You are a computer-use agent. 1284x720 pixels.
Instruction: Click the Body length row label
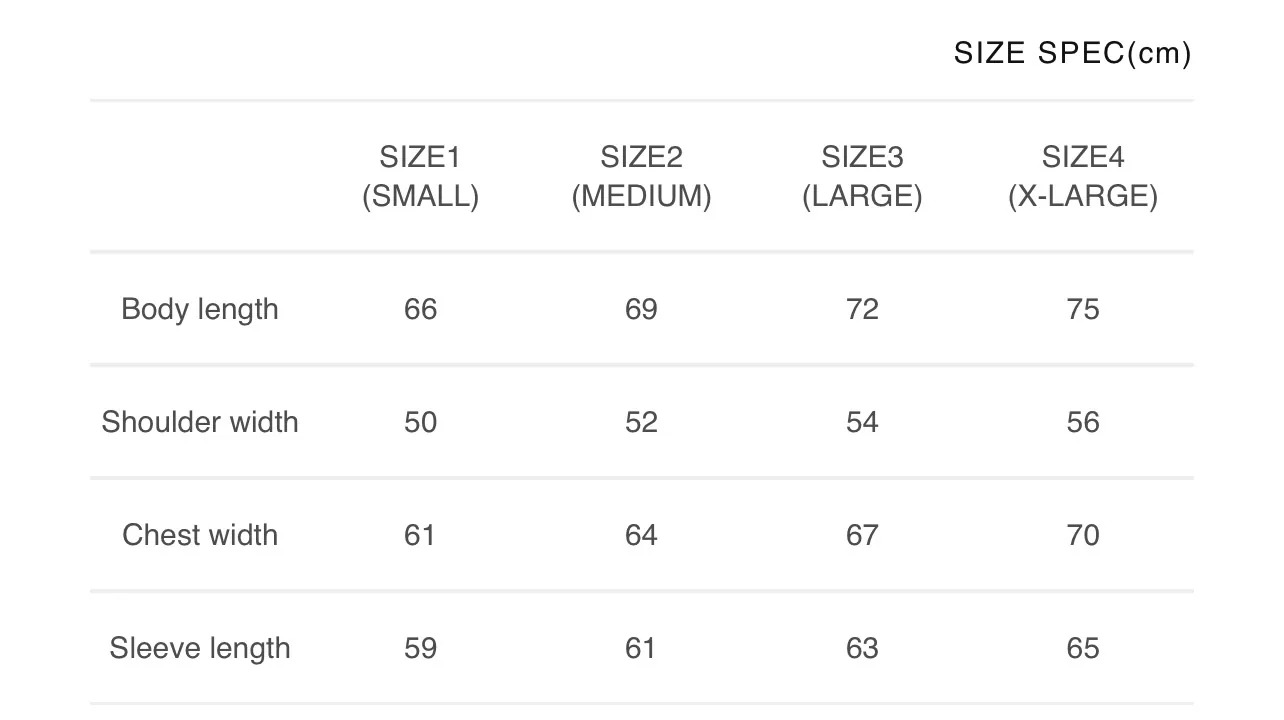(x=200, y=309)
